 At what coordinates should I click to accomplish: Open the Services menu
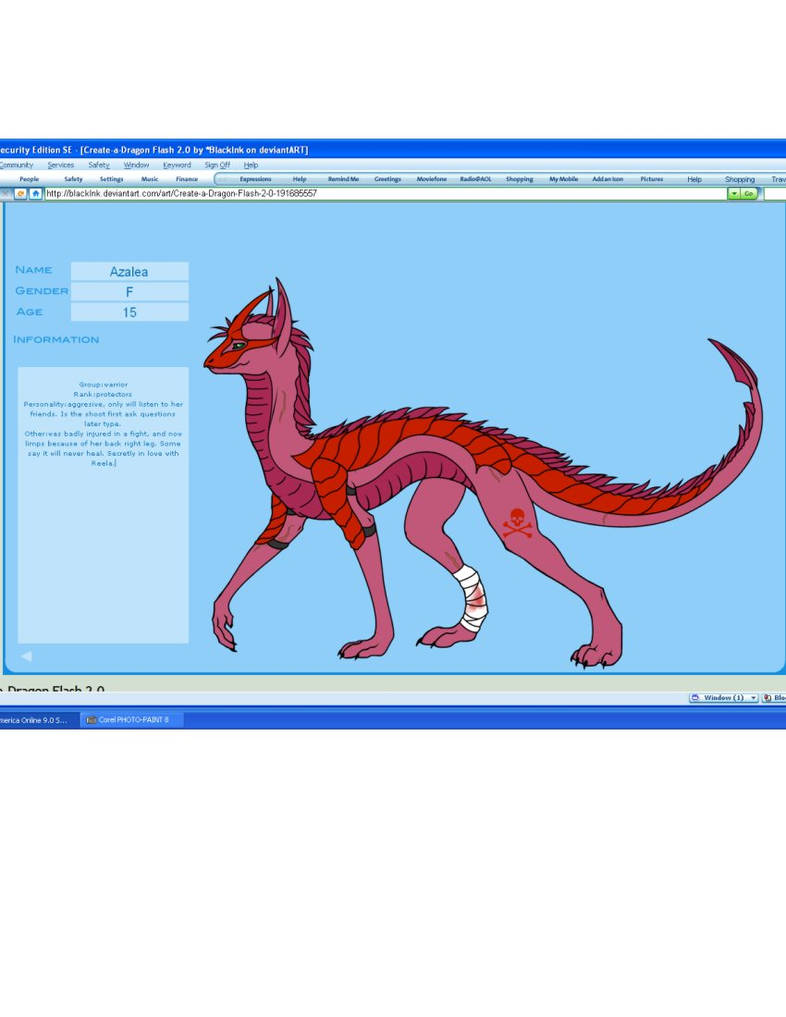click(x=61, y=165)
